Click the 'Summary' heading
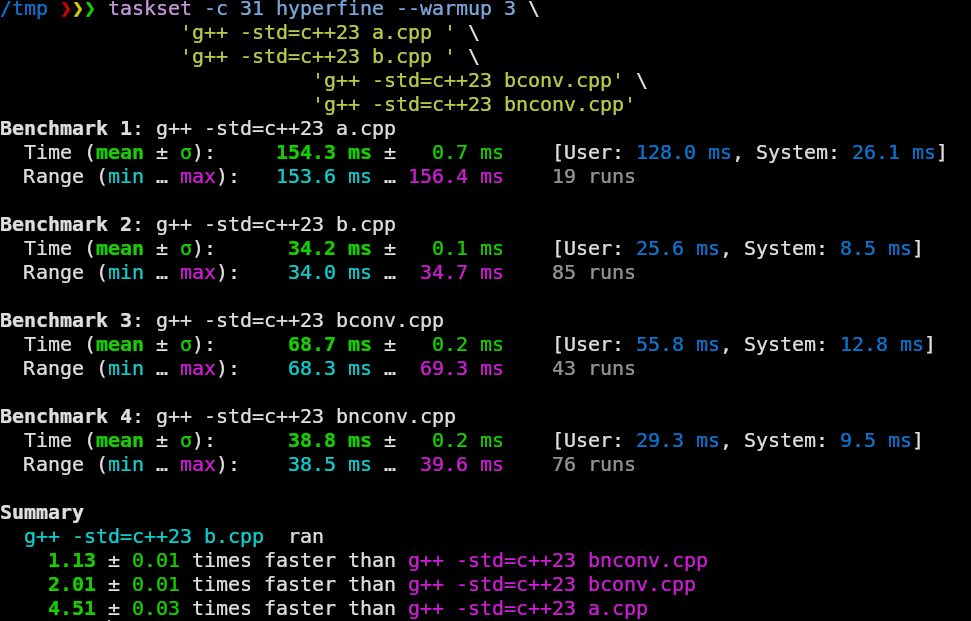 (41, 513)
